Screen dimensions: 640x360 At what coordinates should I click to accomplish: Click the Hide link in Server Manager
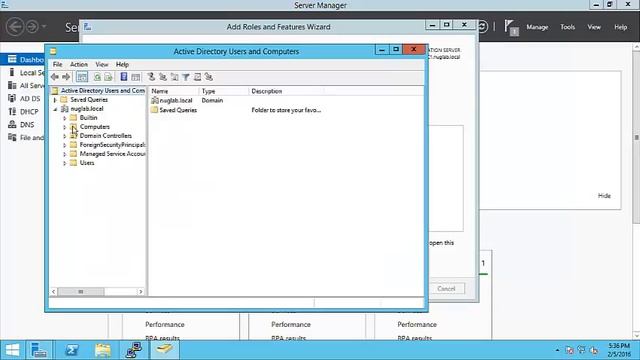coord(604,196)
